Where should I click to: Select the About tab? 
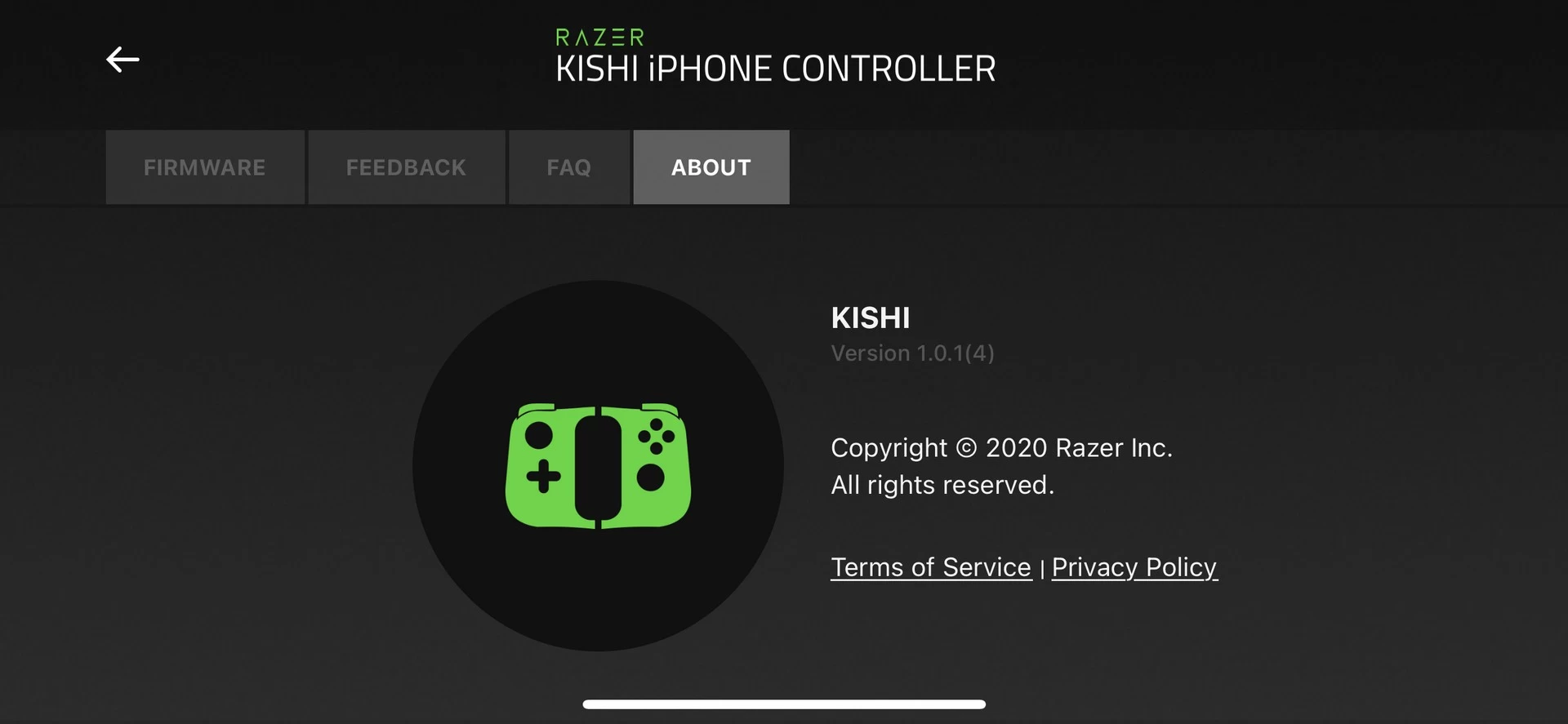tap(711, 167)
